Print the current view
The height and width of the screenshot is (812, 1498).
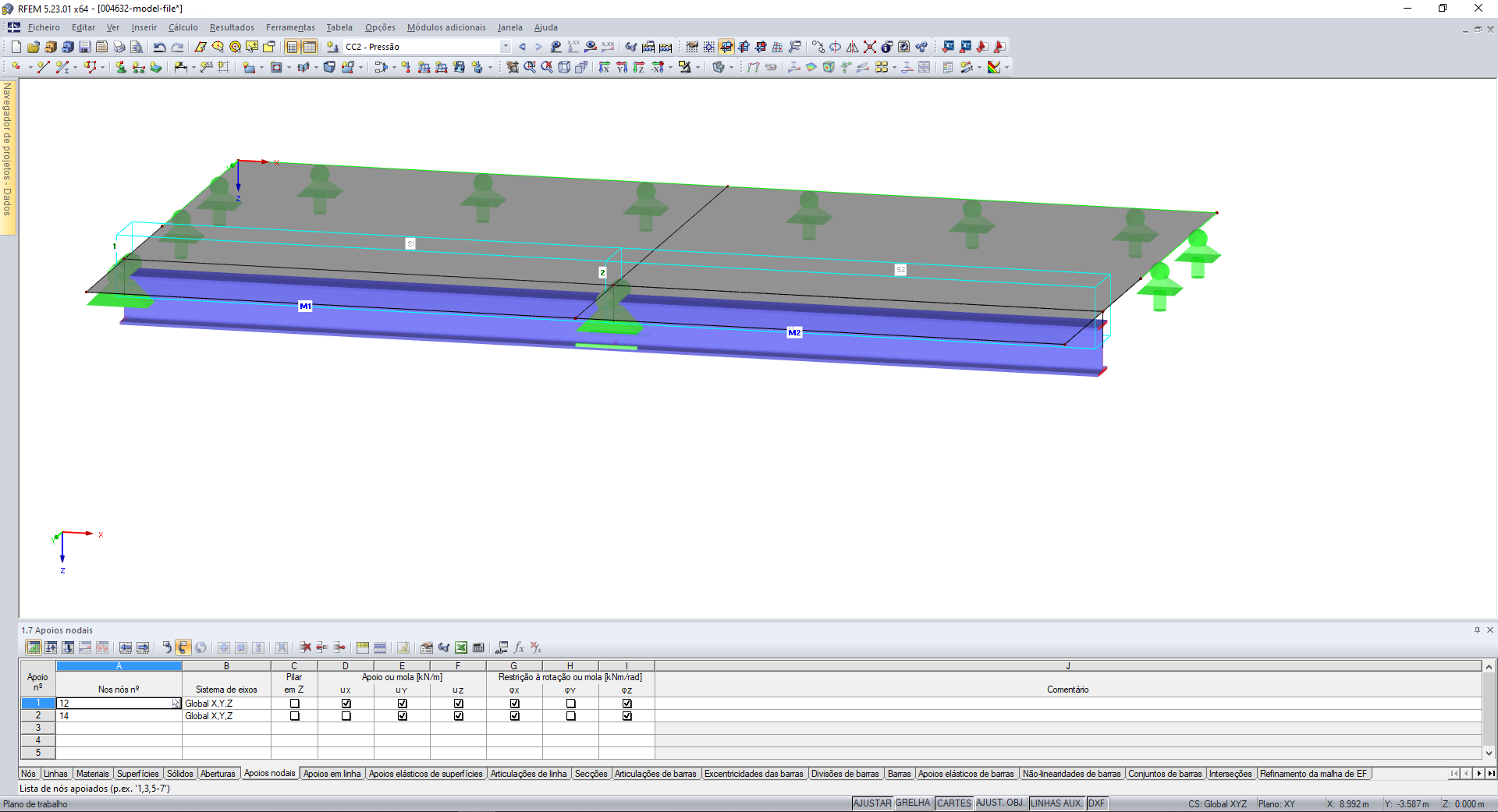(119, 47)
